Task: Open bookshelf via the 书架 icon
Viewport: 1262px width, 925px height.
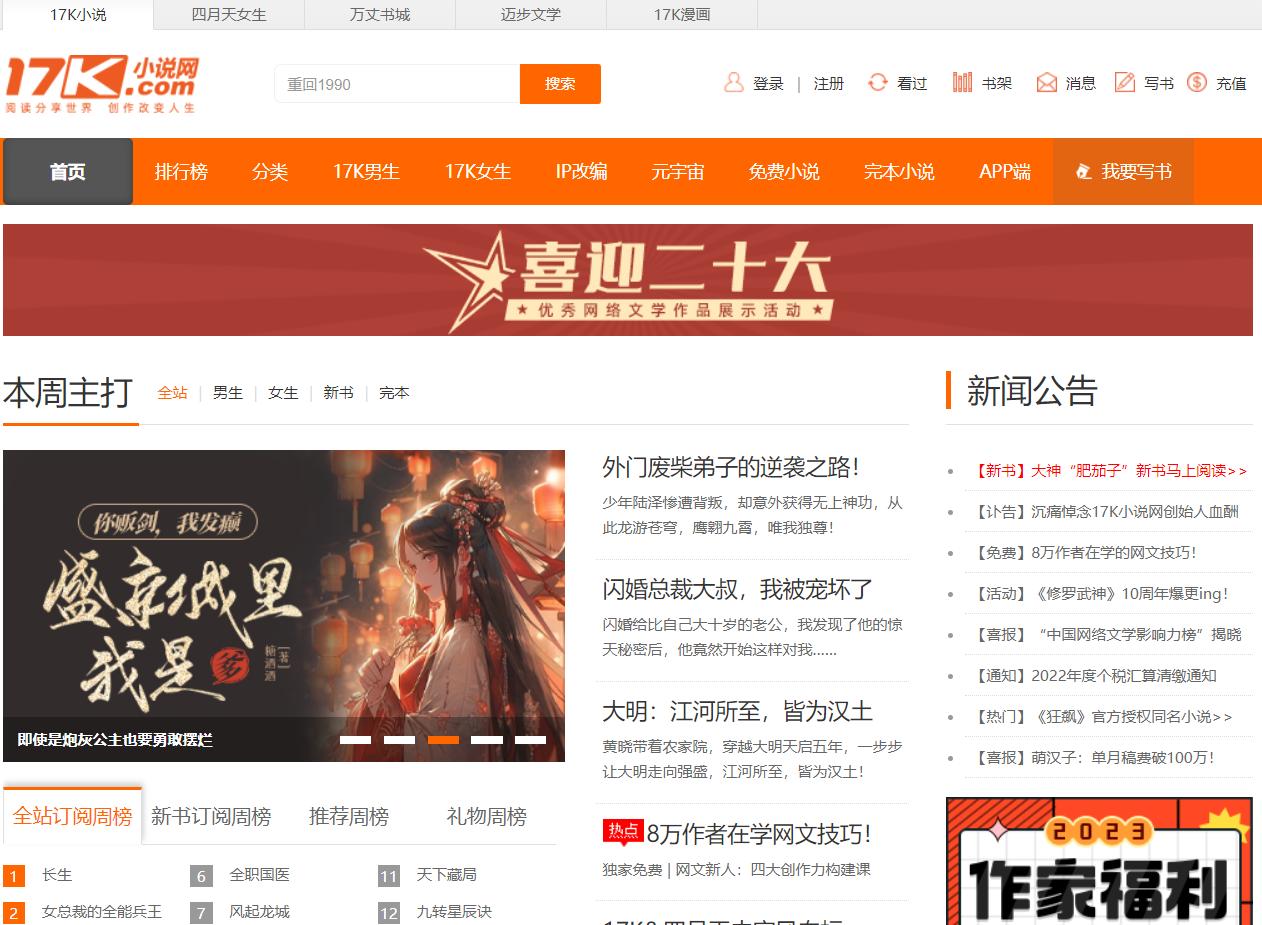Action: tap(963, 84)
